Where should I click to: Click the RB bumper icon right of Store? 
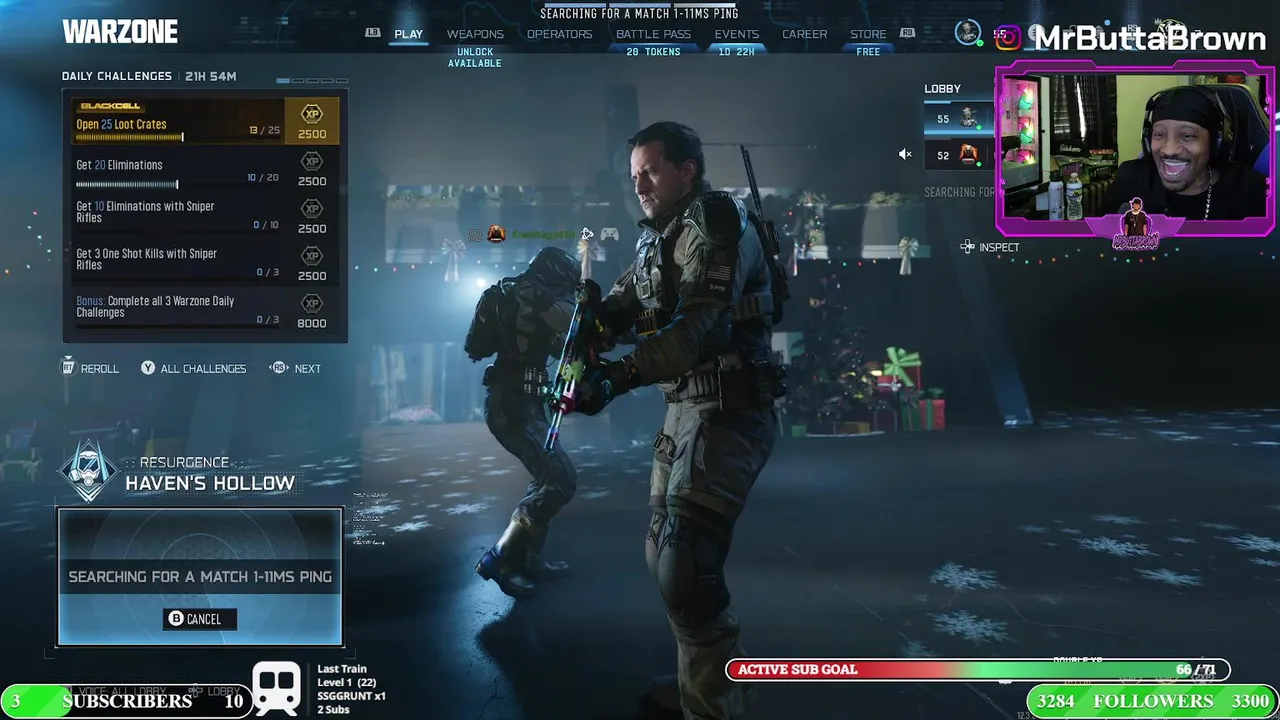[x=907, y=33]
